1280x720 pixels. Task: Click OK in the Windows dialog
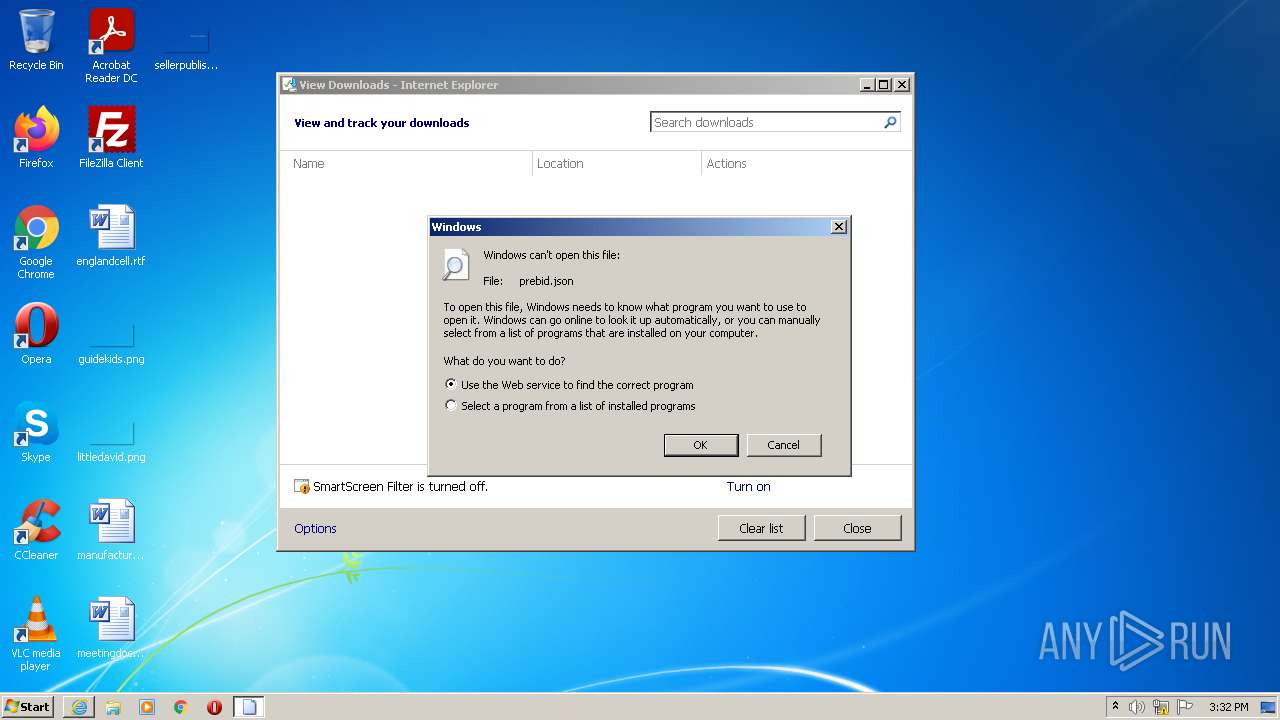coord(701,445)
